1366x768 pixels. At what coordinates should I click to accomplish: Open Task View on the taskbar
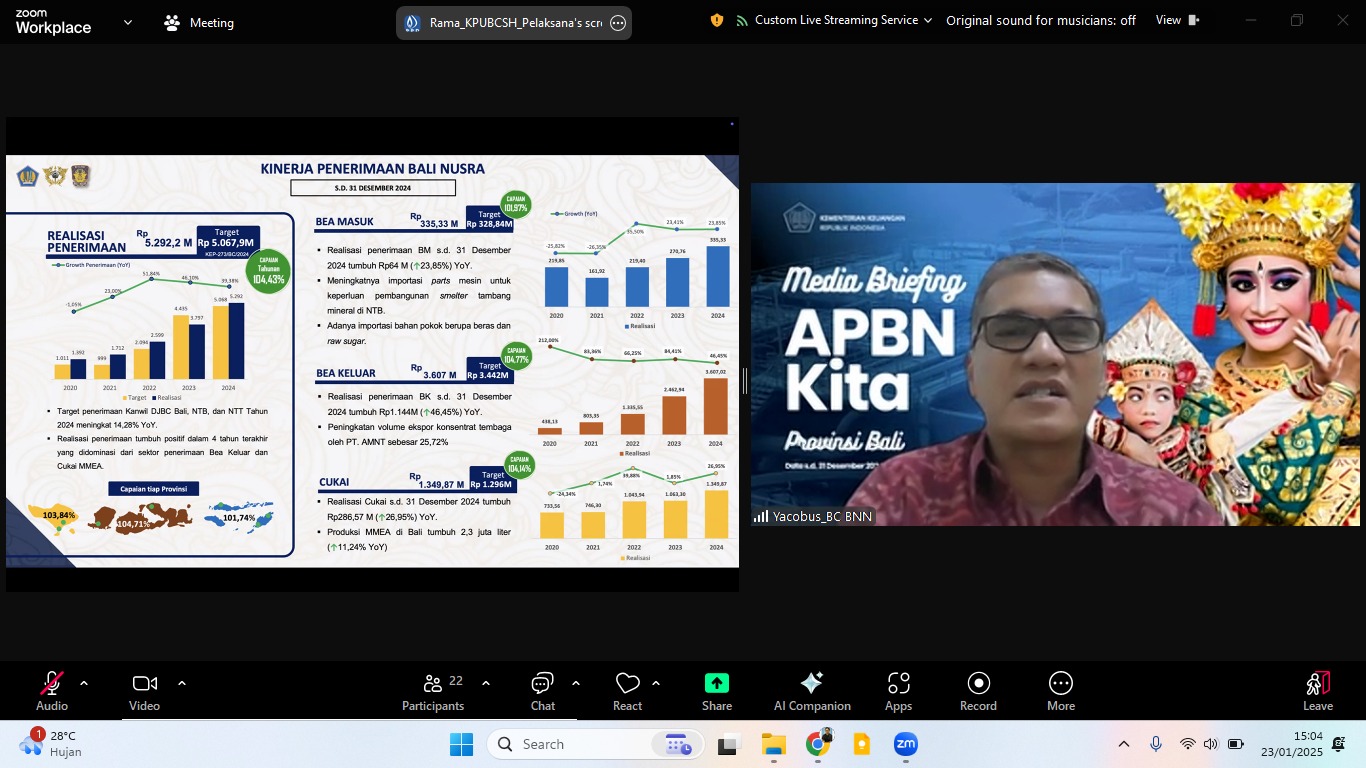coord(728,744)
